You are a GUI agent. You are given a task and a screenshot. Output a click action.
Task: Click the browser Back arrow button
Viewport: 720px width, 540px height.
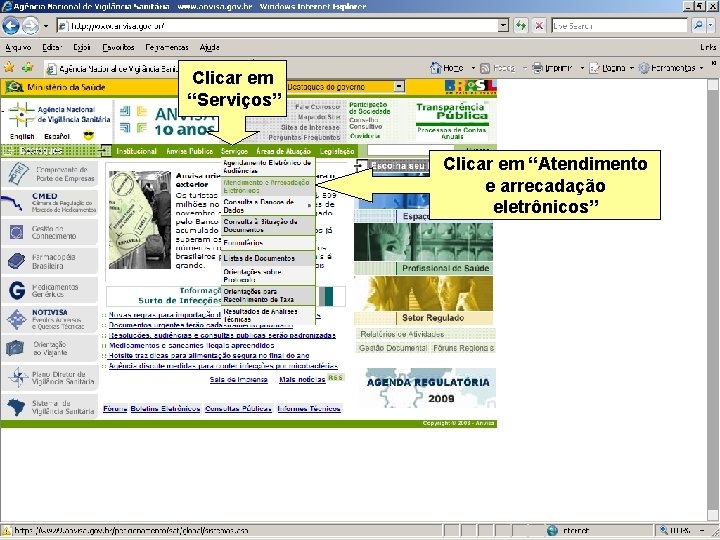(11, 26)
